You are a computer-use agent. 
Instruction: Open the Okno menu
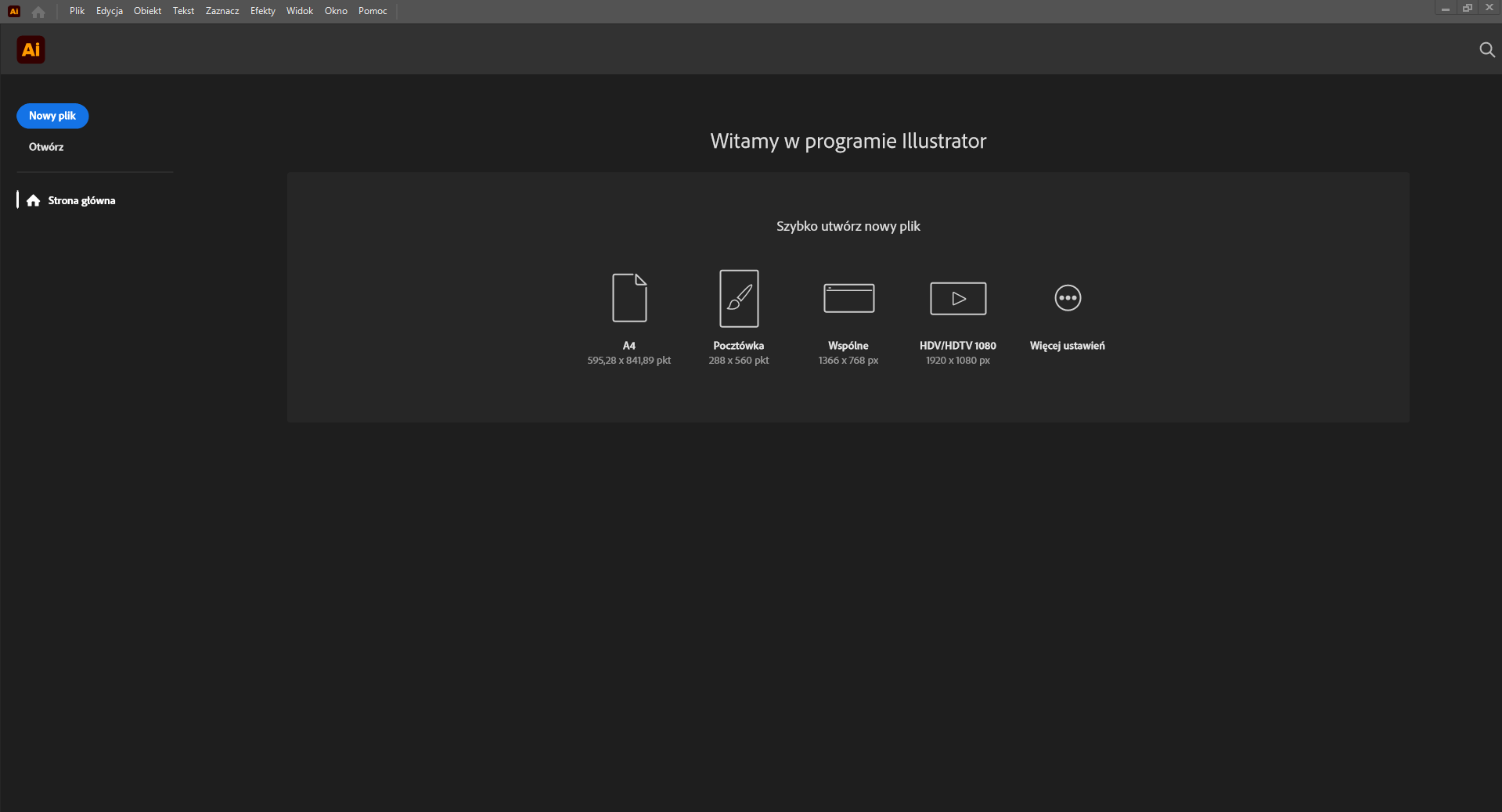coord(336,11)
